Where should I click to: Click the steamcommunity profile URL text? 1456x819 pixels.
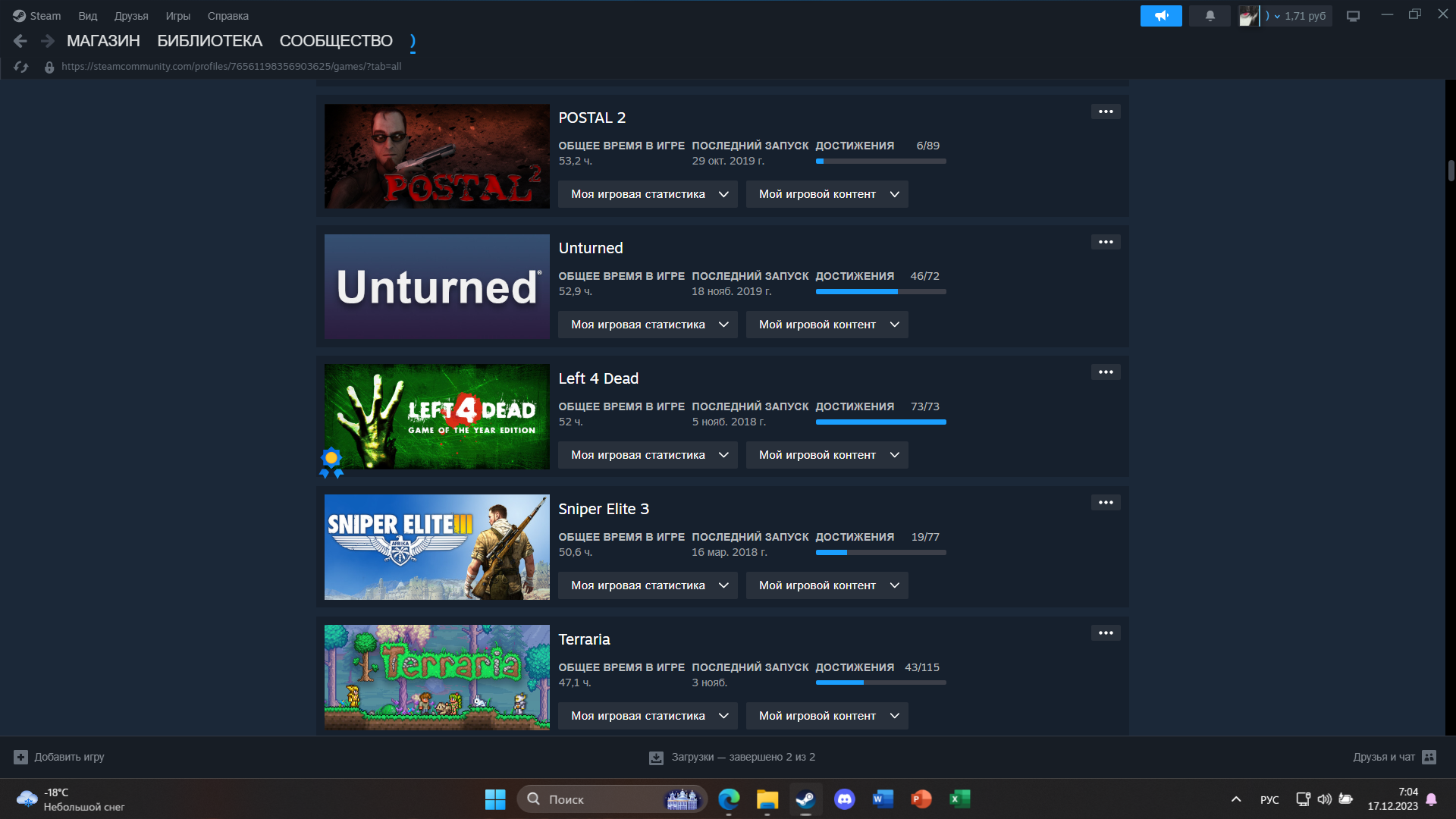(231, 67)
